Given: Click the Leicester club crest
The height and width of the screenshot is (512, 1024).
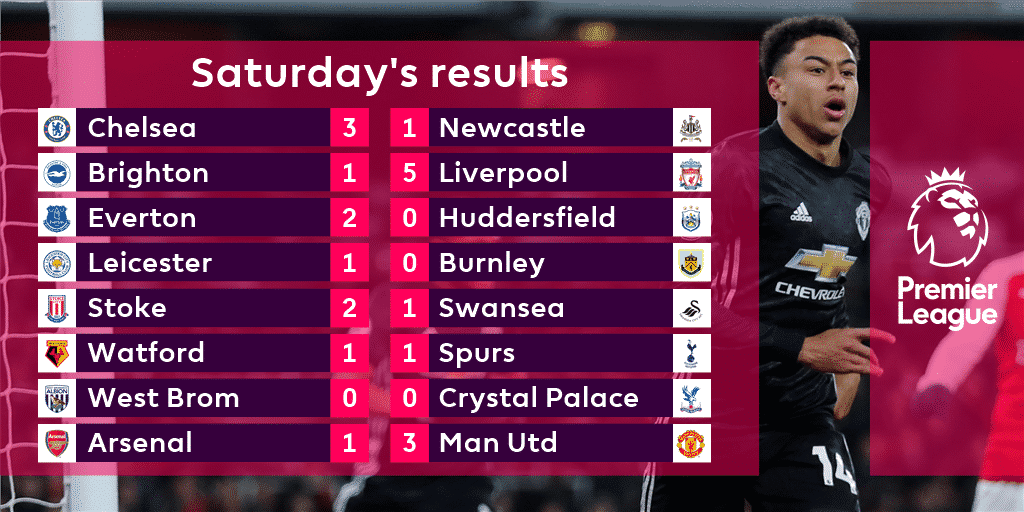Looking at the screenshot, I should tap(56, 263).
